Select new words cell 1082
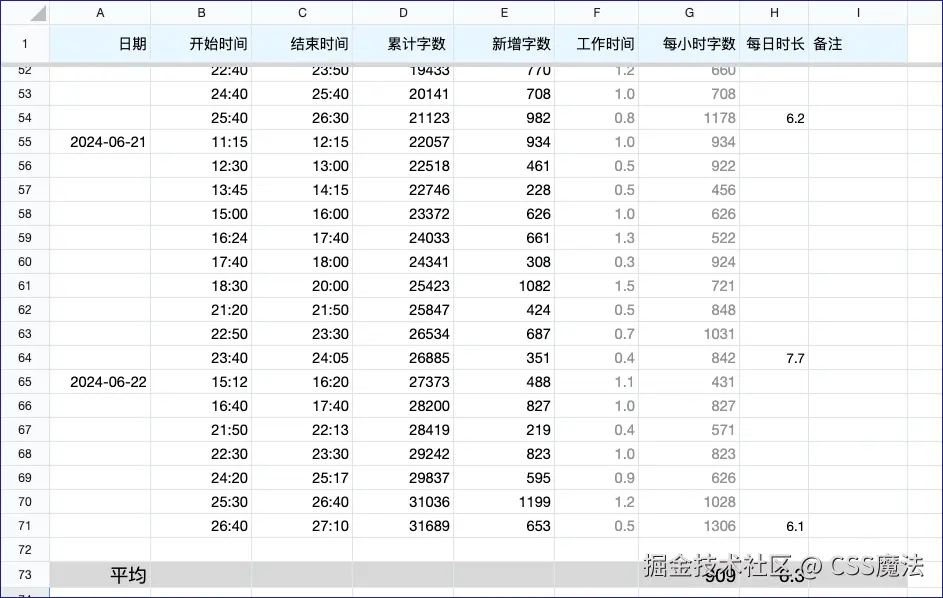Screen dimensions: 943x598 [x=504, y=286]
